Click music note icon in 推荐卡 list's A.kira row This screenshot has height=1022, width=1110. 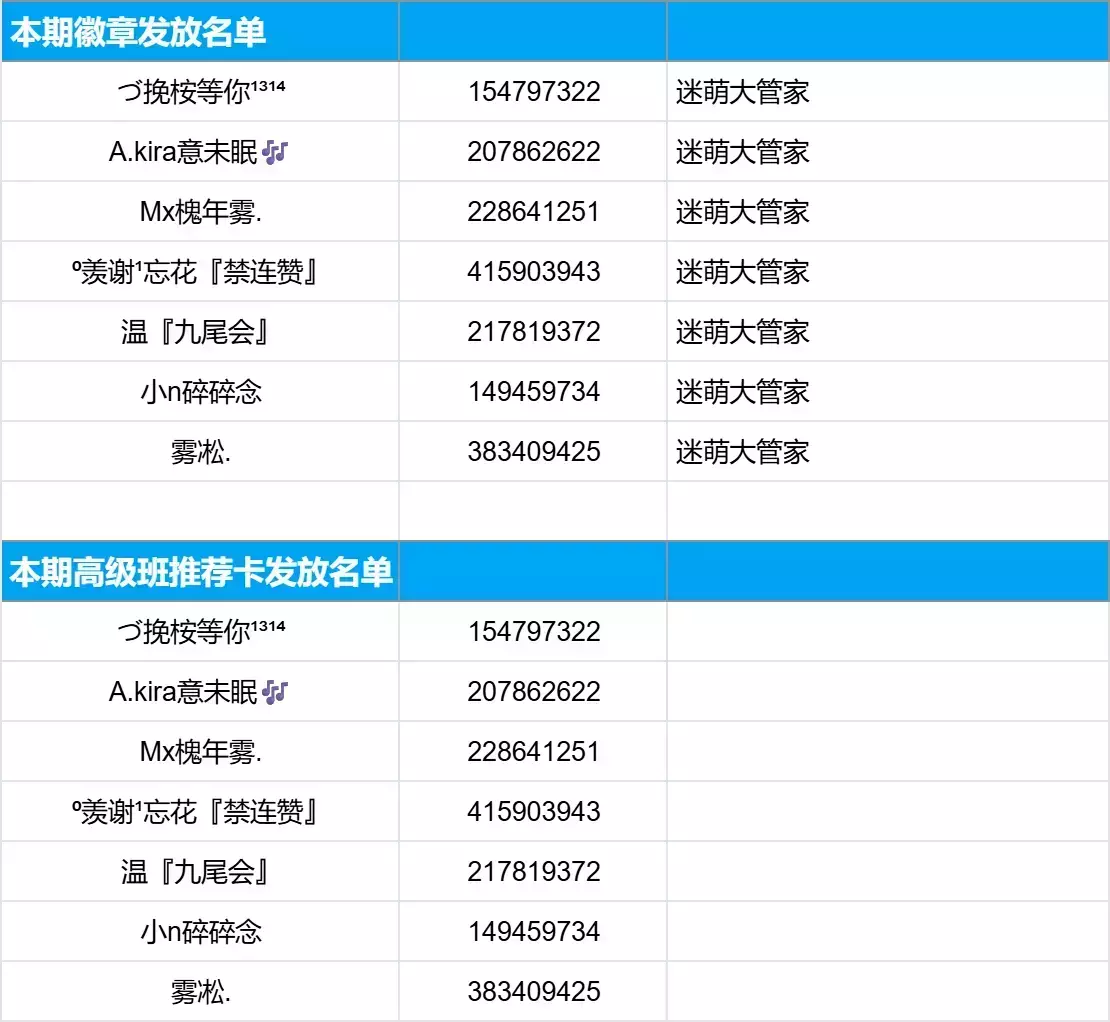click(x=275, y=692)
